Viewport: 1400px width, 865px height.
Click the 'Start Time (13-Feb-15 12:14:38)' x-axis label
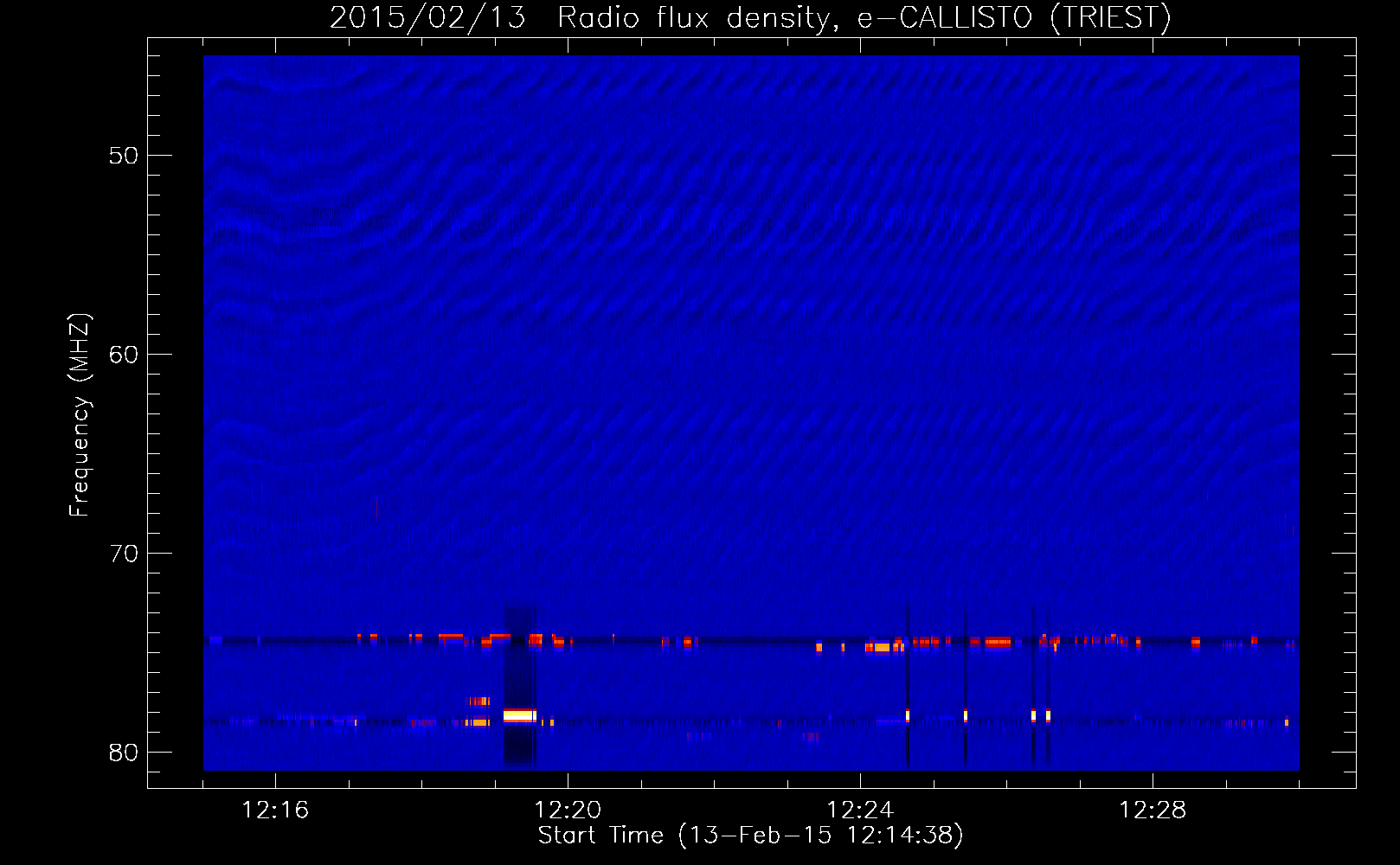750,836
